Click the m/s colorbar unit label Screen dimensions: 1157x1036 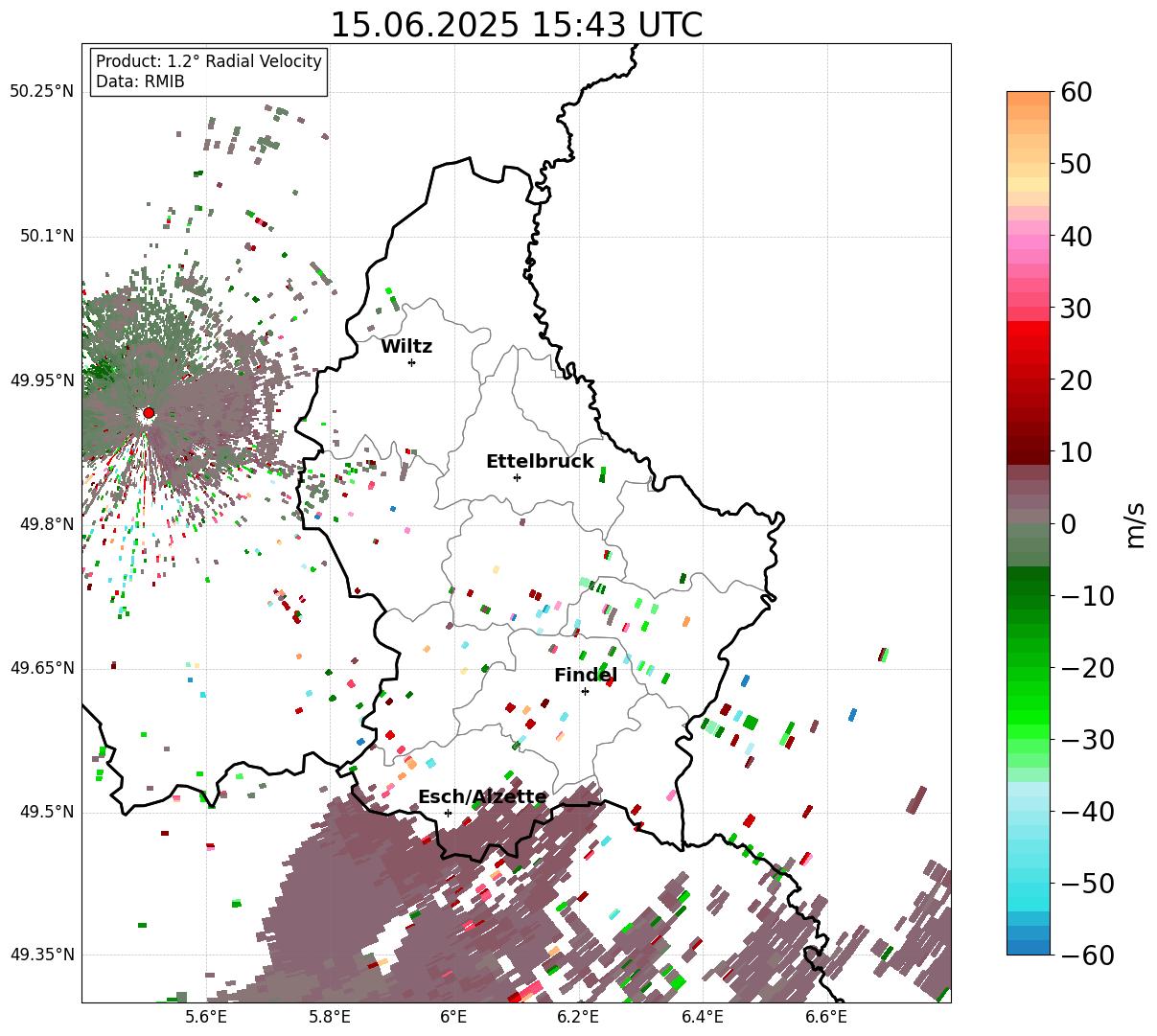(x=1137, y=525)
